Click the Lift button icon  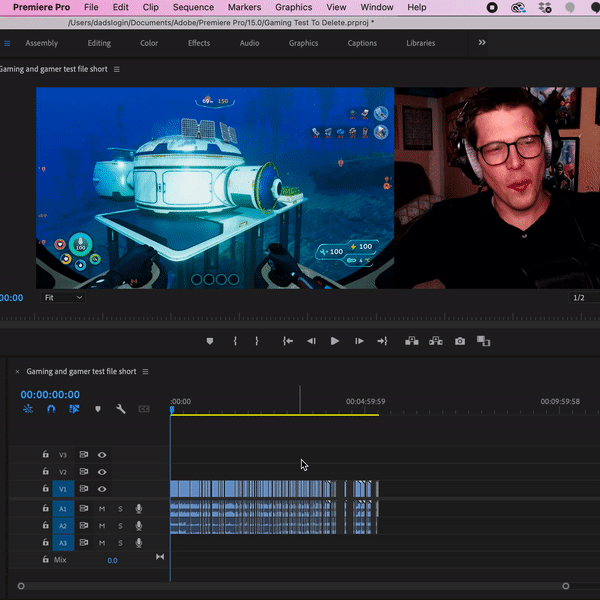pyautogui.click(x=411, y=341)
